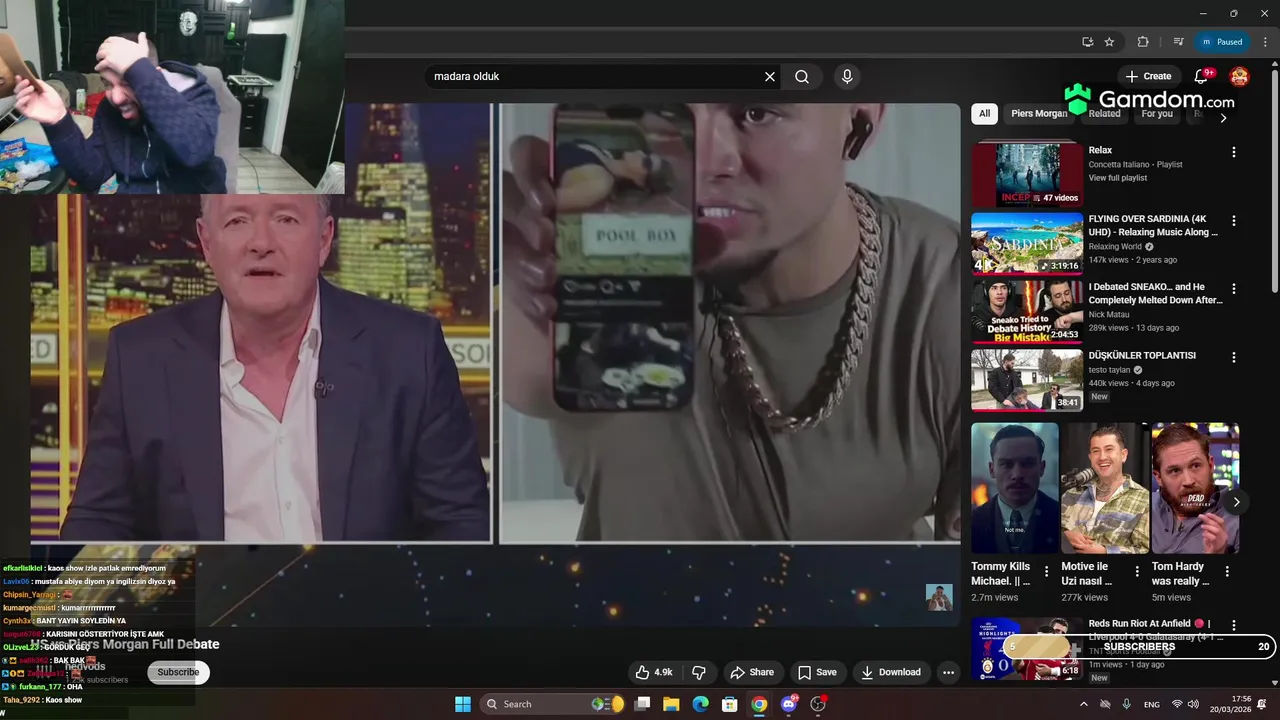Open the Paused Chrome profile button
Viewport: 1280px width, 720px height.
[1223, 42]
